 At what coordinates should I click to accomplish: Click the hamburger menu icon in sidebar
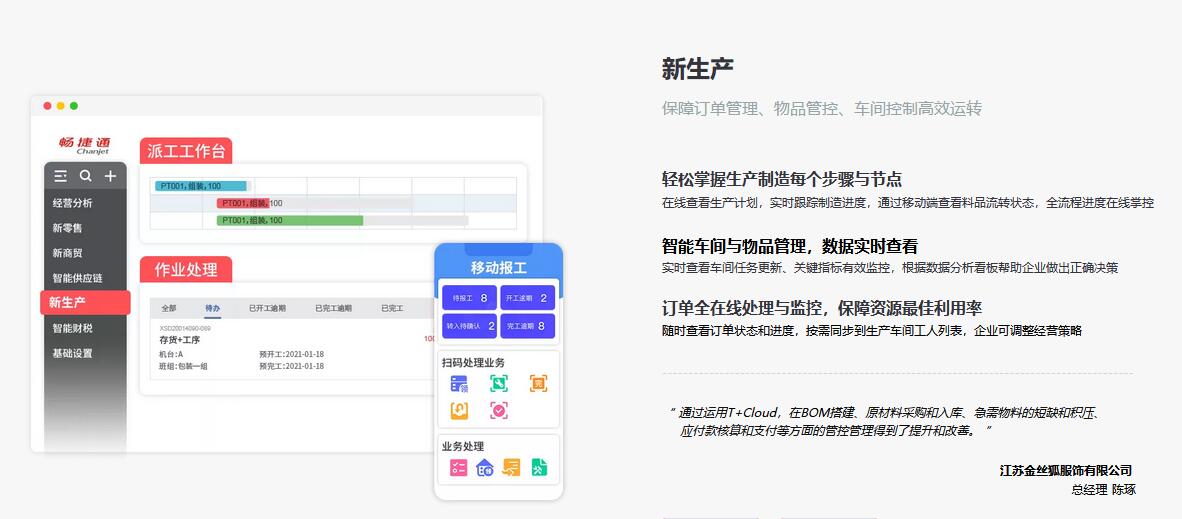tap(61, 176)
